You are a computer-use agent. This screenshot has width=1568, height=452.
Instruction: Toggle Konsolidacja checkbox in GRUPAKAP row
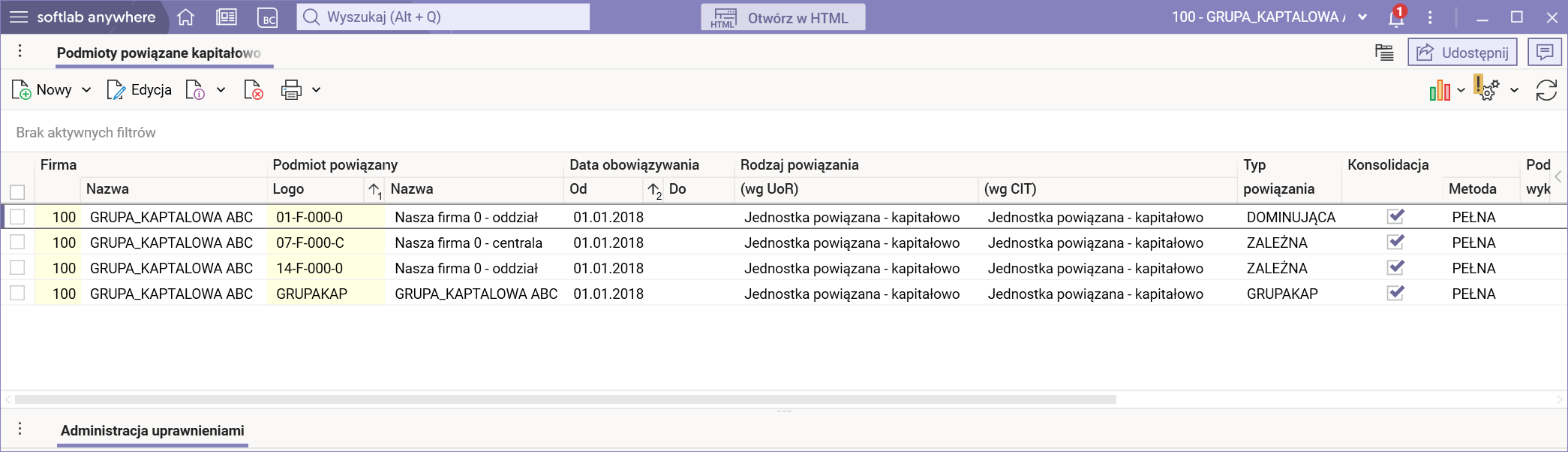tap(1395, 293)
